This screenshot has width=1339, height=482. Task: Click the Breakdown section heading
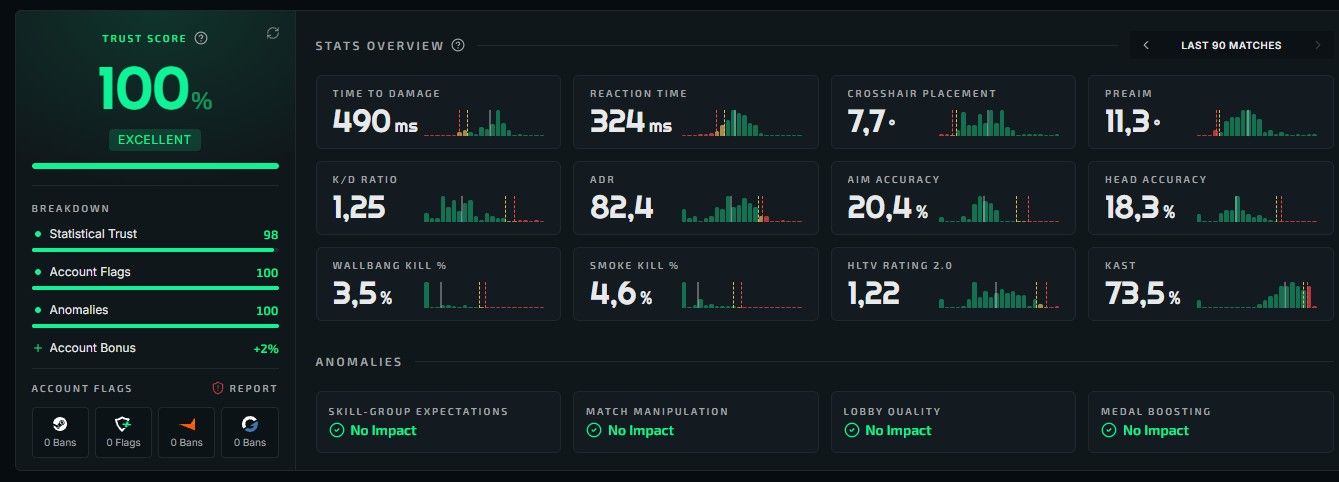(x=70, y=209)
